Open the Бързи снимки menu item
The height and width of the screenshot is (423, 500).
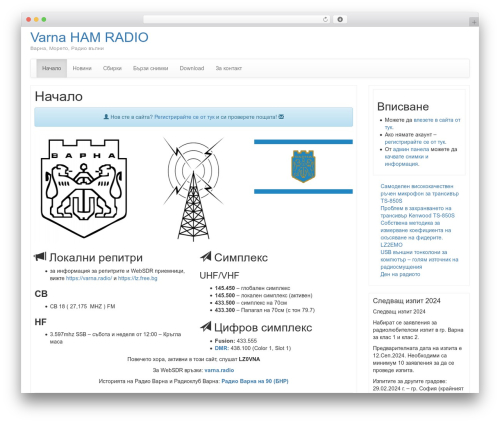click(150, 68)
